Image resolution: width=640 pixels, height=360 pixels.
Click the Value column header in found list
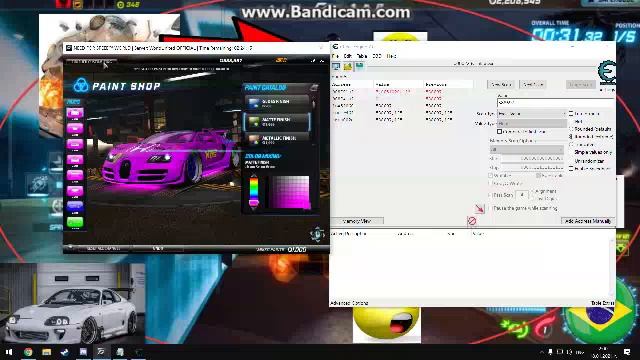pyautogui.click(x=398, y=84)
